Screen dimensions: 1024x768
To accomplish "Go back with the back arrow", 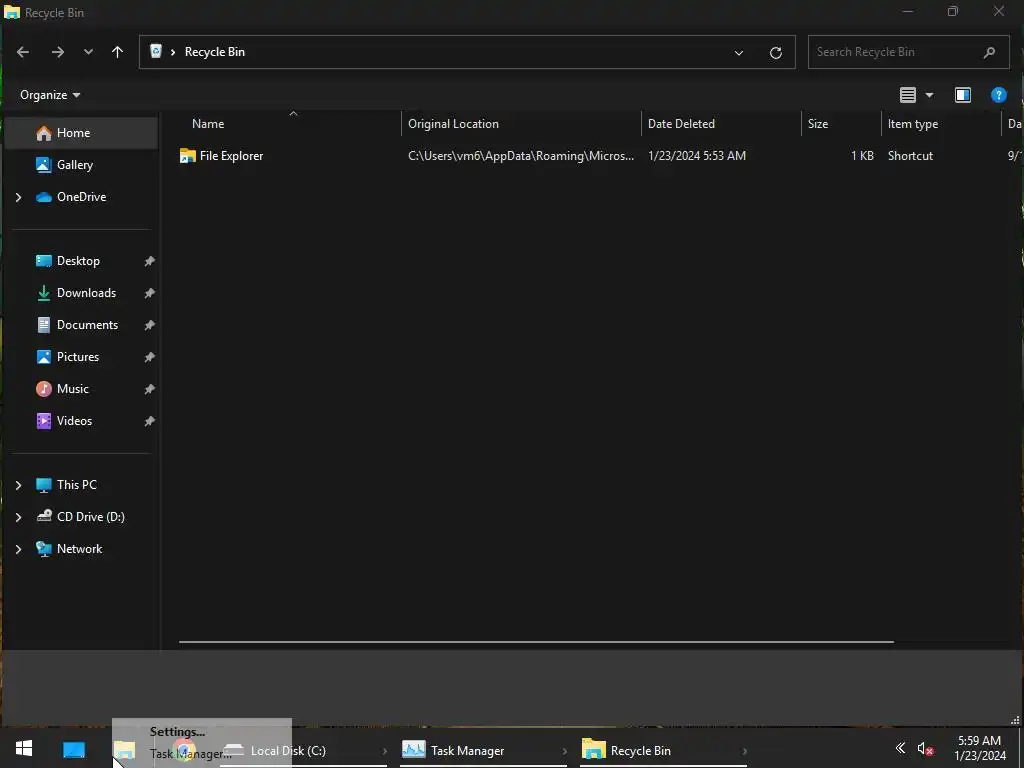I will coord(23,52).
